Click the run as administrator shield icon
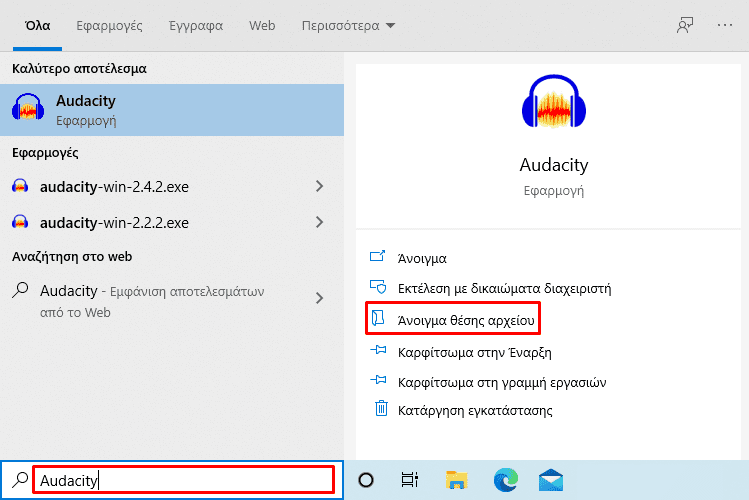Screen dimensions: 749x500 378,287
